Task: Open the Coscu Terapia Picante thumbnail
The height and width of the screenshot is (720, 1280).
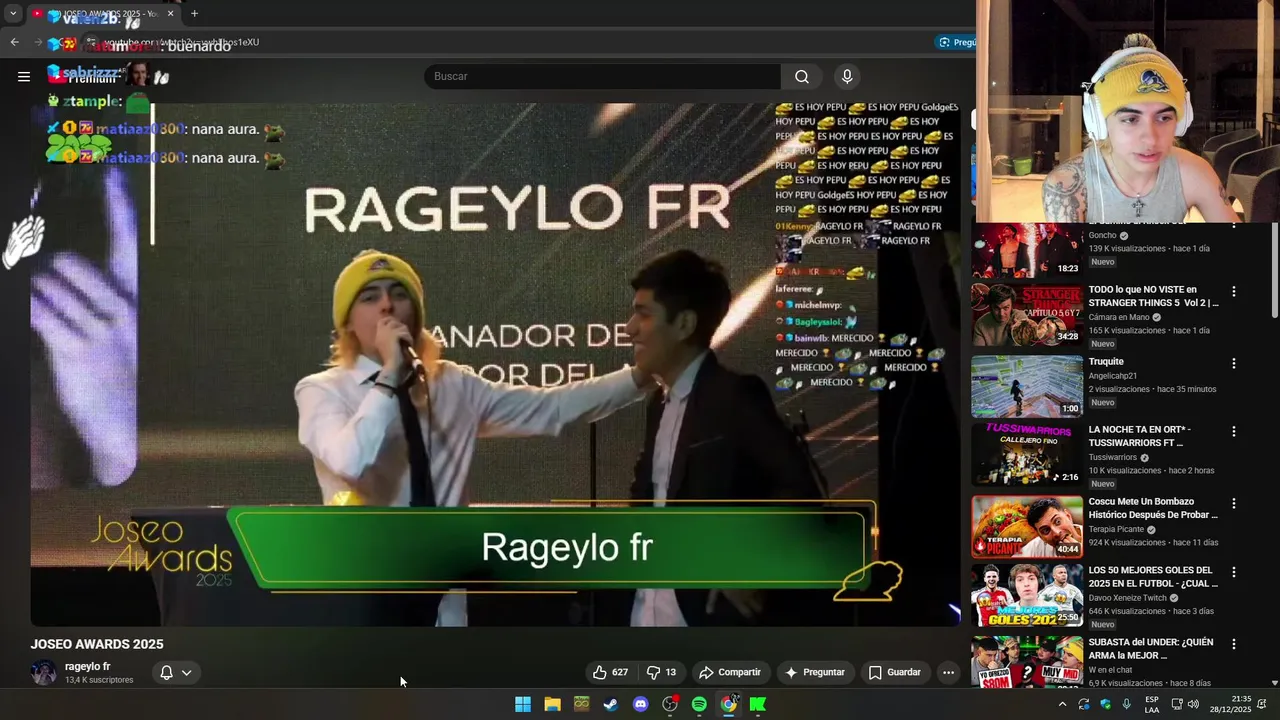Action: [1027, 526]
